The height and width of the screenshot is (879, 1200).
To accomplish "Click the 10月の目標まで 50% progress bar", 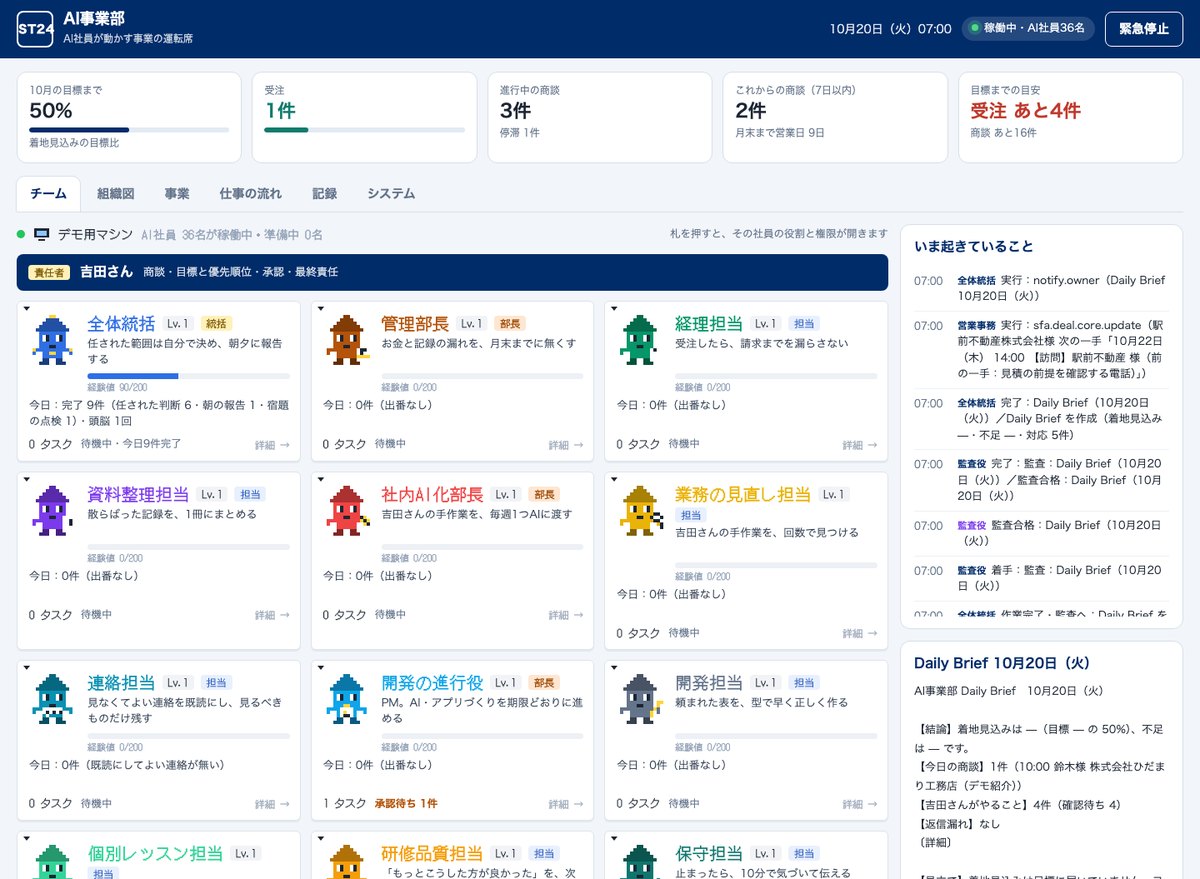I will click(129, 130).
